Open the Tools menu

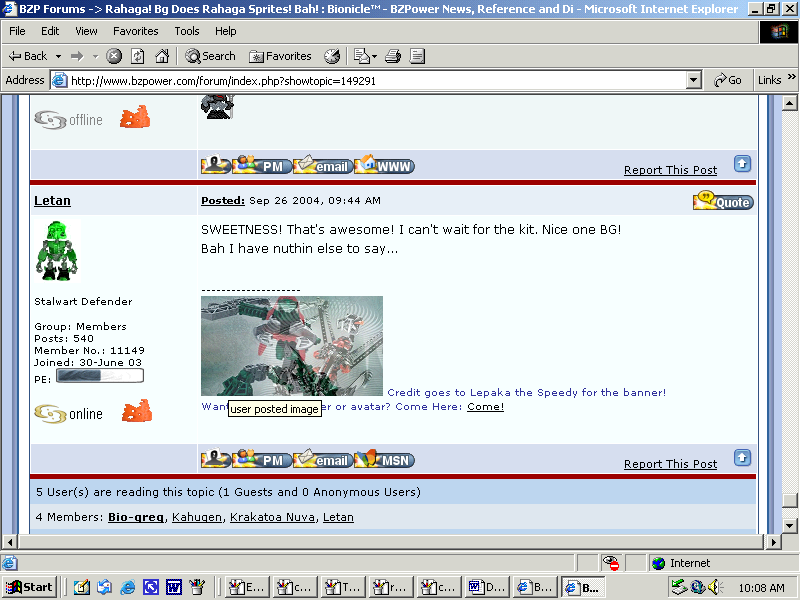[186, 31]
